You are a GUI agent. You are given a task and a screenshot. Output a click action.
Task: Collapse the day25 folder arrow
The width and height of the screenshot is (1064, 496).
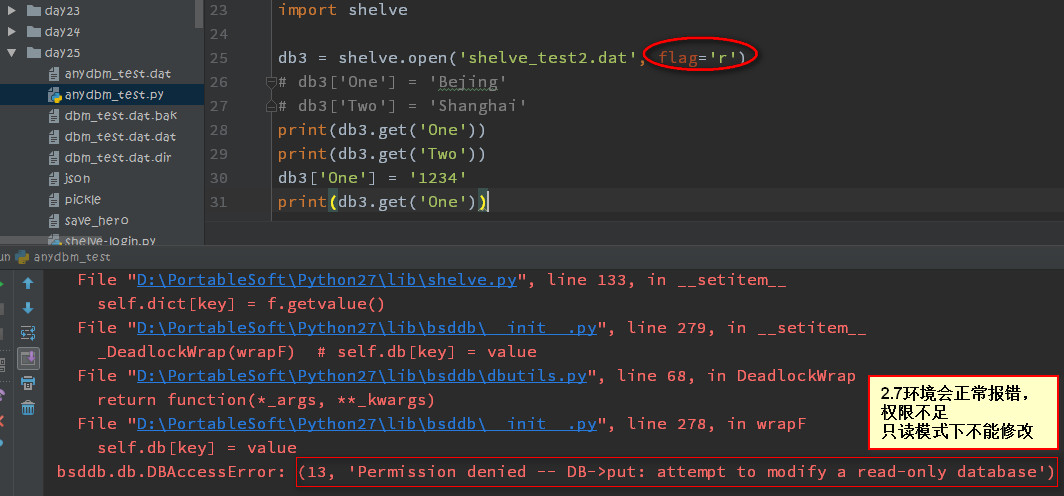12,52
